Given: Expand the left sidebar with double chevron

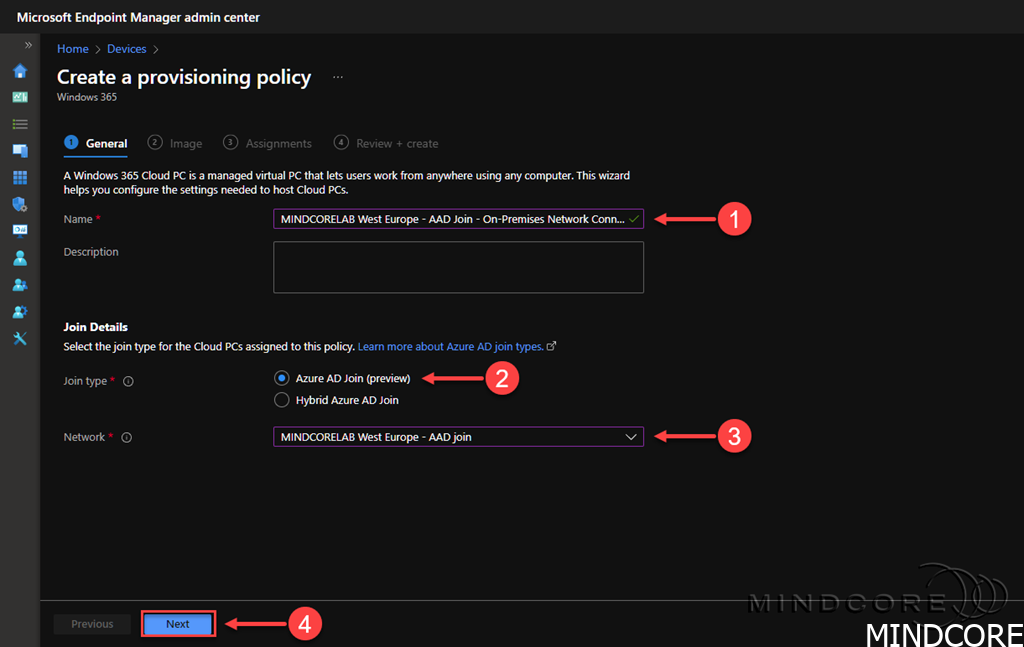Looking at the screenshot, I should (28, 45).
